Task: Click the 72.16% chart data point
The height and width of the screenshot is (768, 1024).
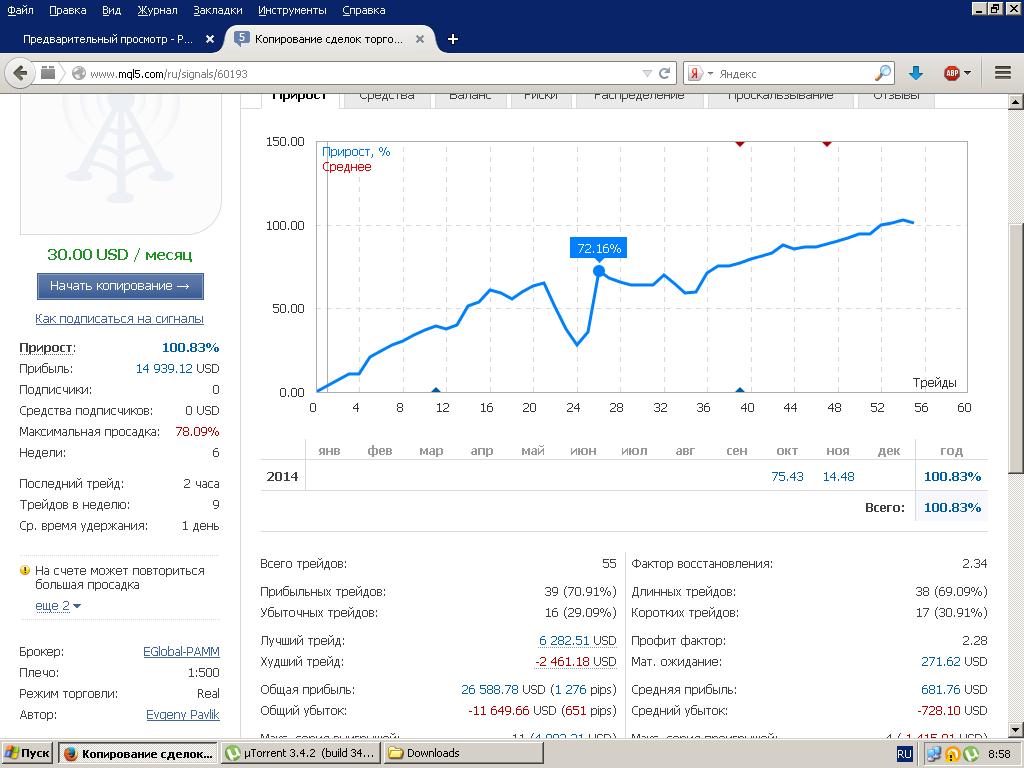Action: click(599, 271)
